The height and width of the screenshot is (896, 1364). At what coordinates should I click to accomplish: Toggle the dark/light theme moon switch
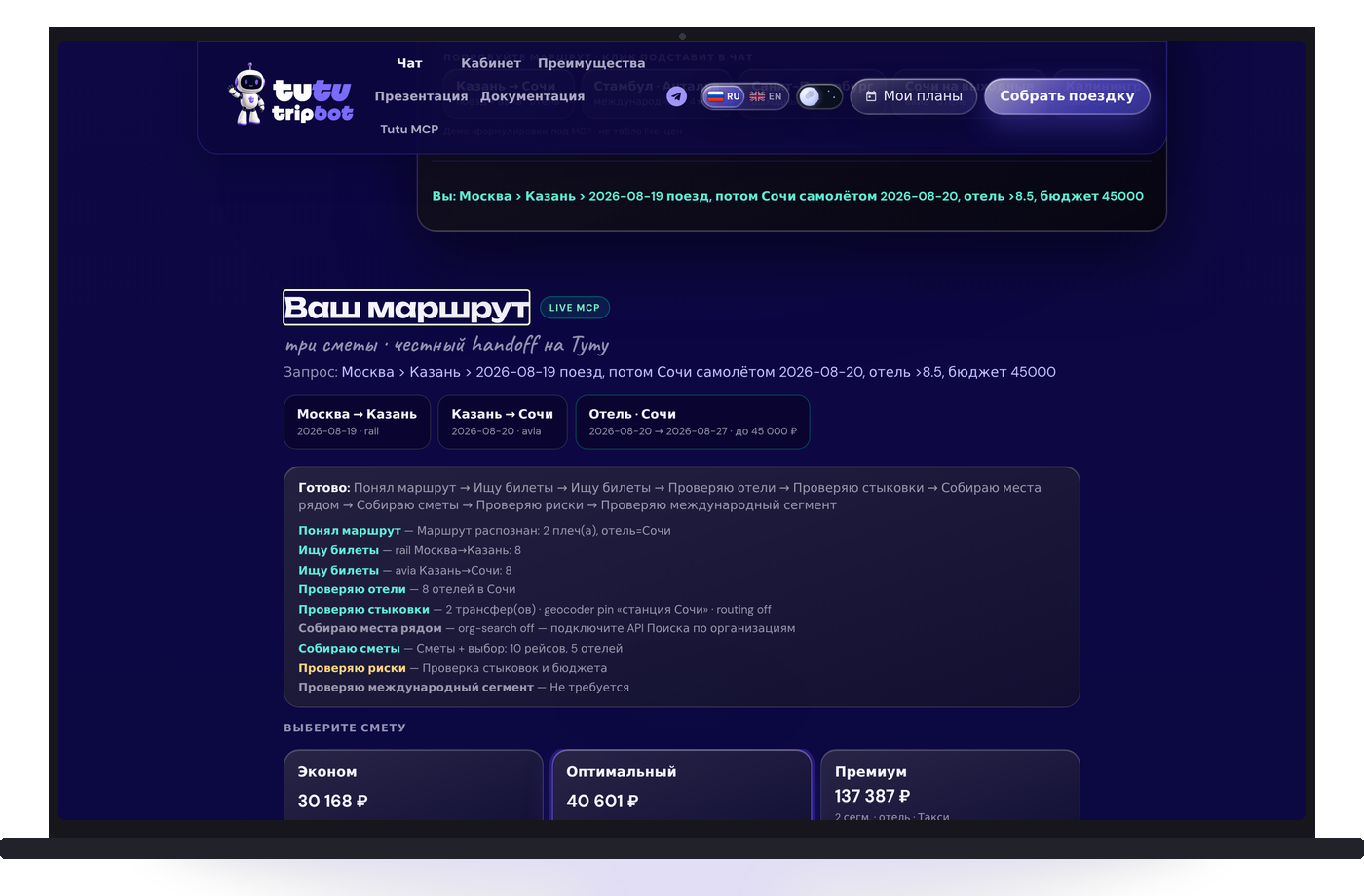(818, 96)
